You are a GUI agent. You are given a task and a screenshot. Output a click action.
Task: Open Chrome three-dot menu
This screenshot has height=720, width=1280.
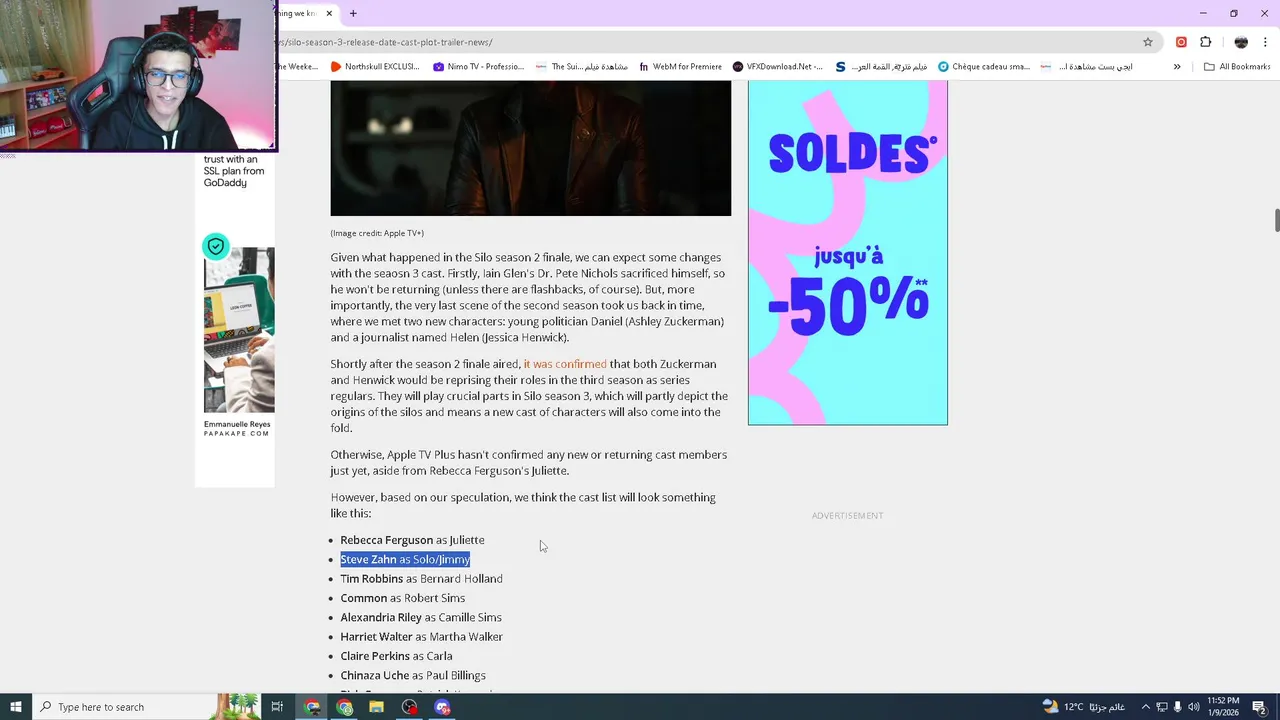(1266, 42)
